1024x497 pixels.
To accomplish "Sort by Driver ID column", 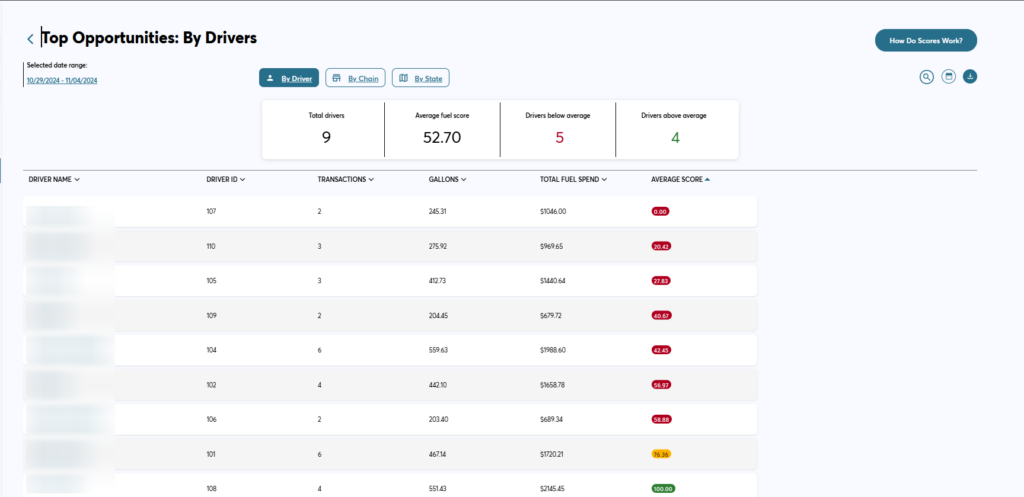I will point(226,180).
